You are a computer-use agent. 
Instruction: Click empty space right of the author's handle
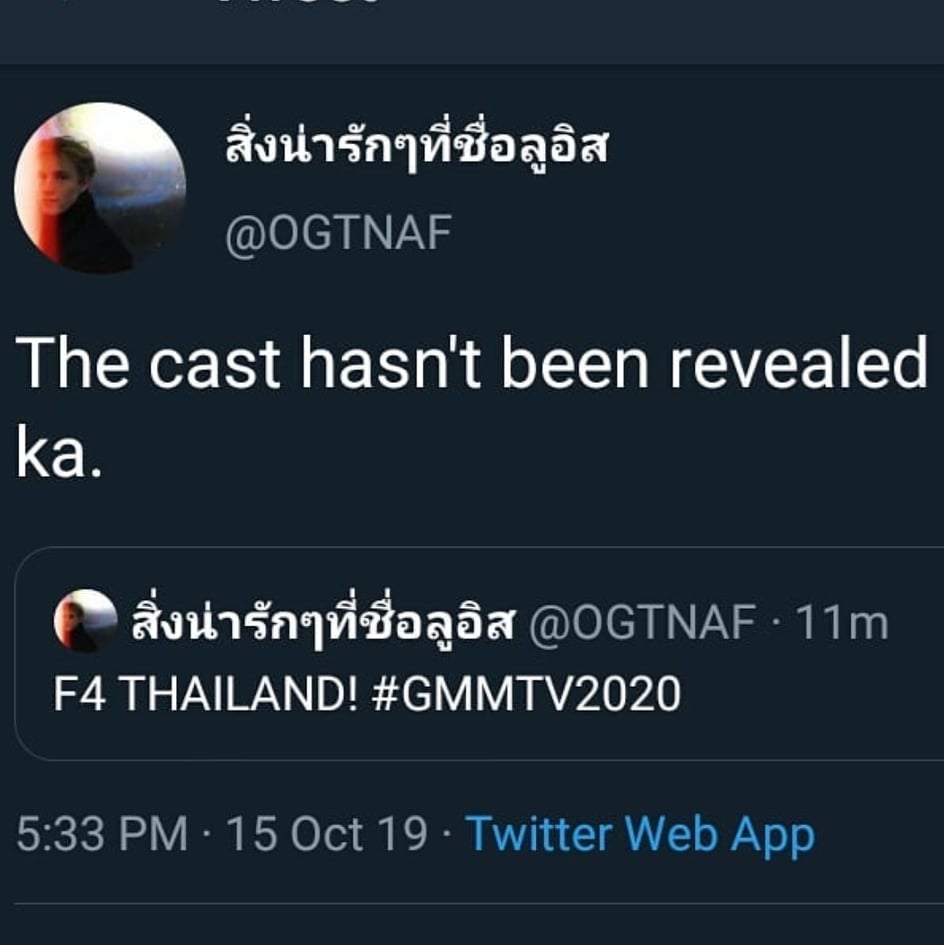coord(700,234)
